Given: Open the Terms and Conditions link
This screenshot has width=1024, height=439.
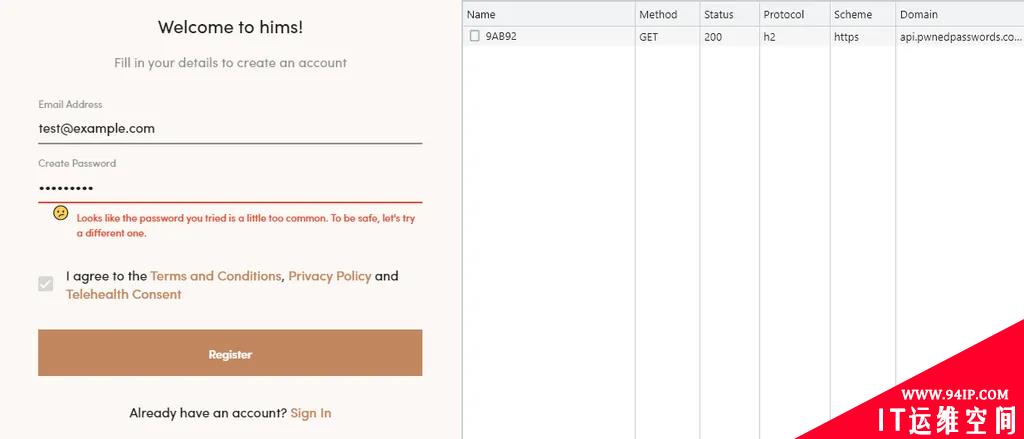Looking at the screenshot, I should [x=216, y=276].
